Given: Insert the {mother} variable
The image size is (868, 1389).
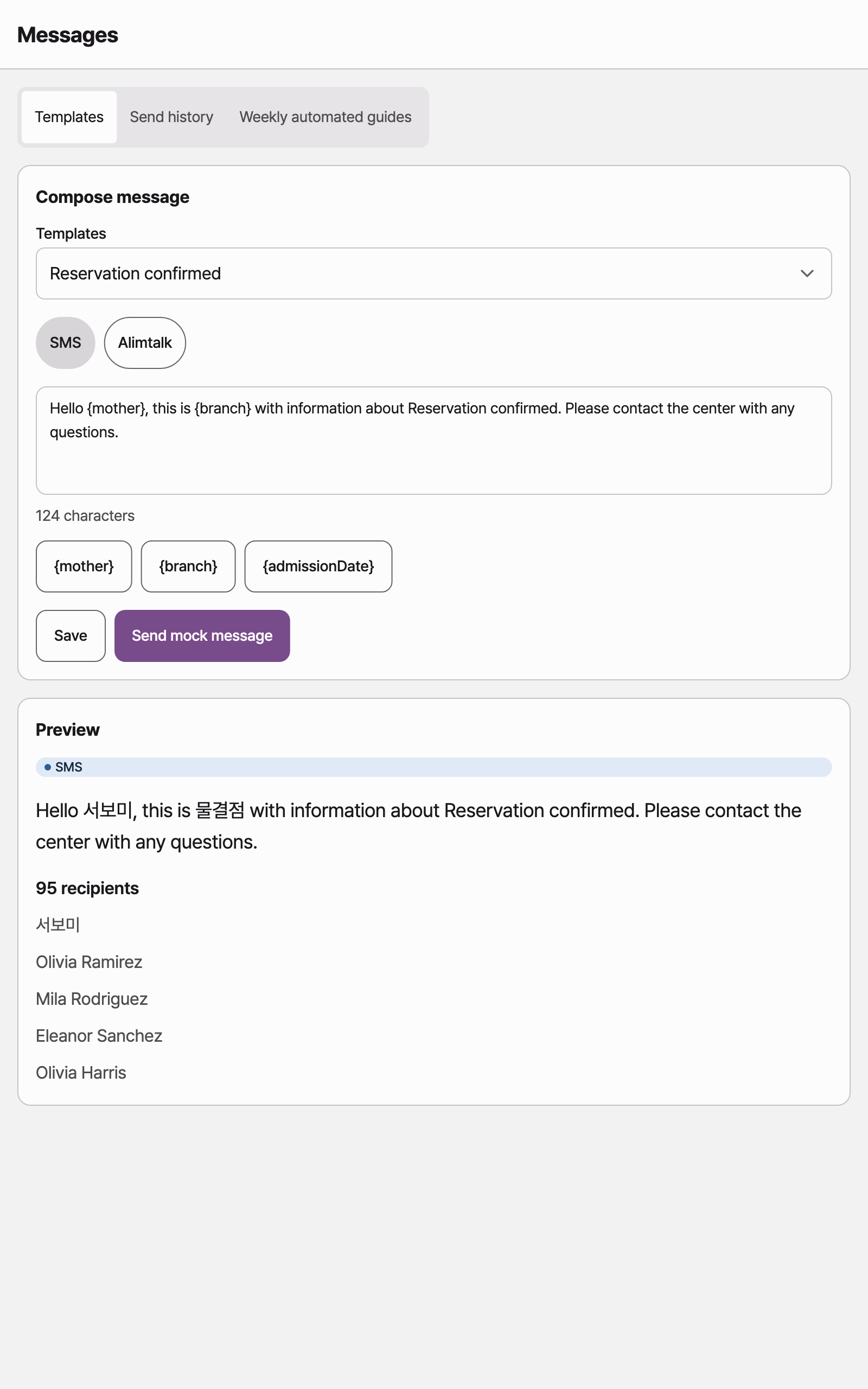Looking at the screenshot, I should (x=84, y=566).
